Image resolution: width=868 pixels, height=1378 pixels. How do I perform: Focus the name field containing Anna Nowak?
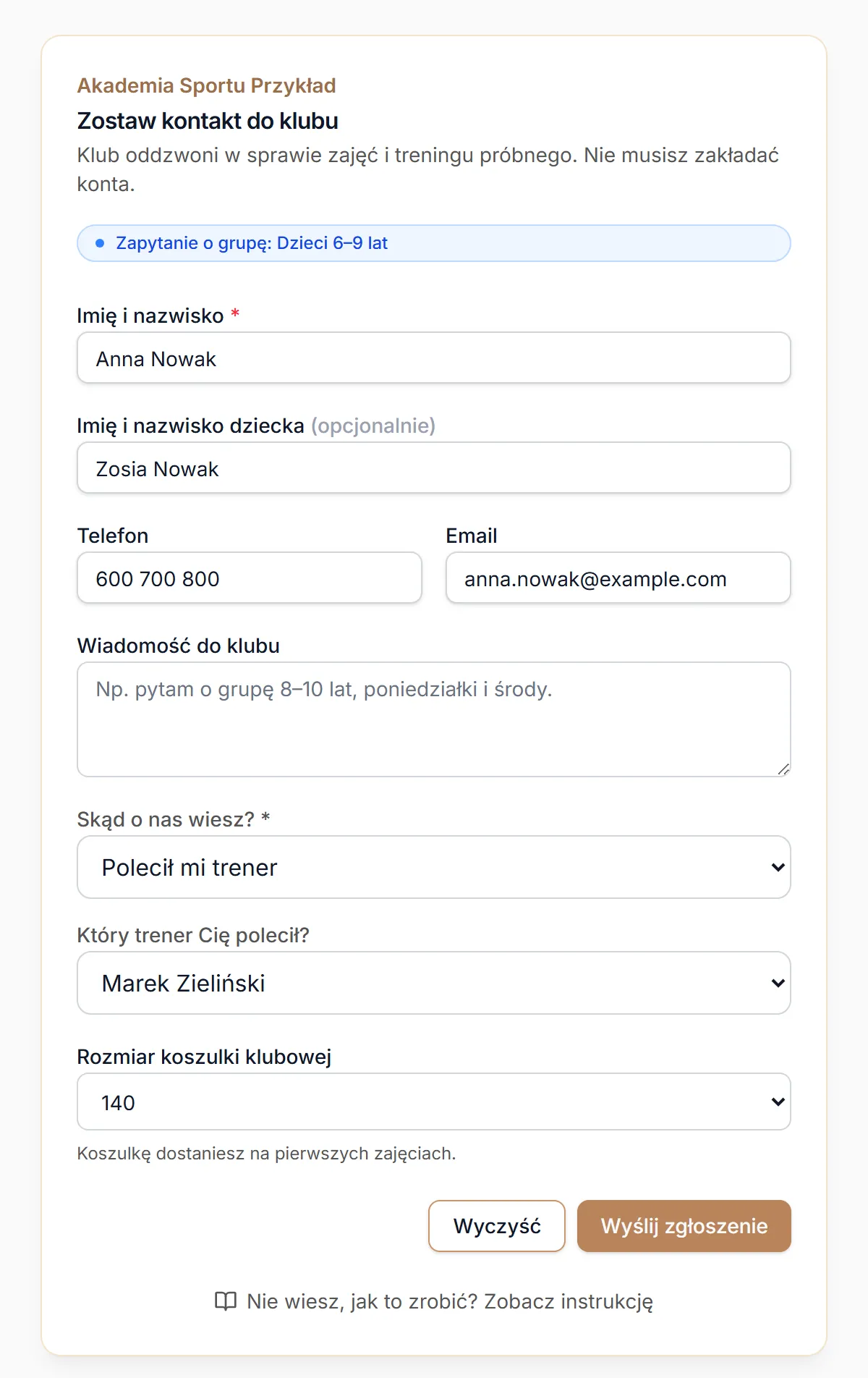(434, 358)
